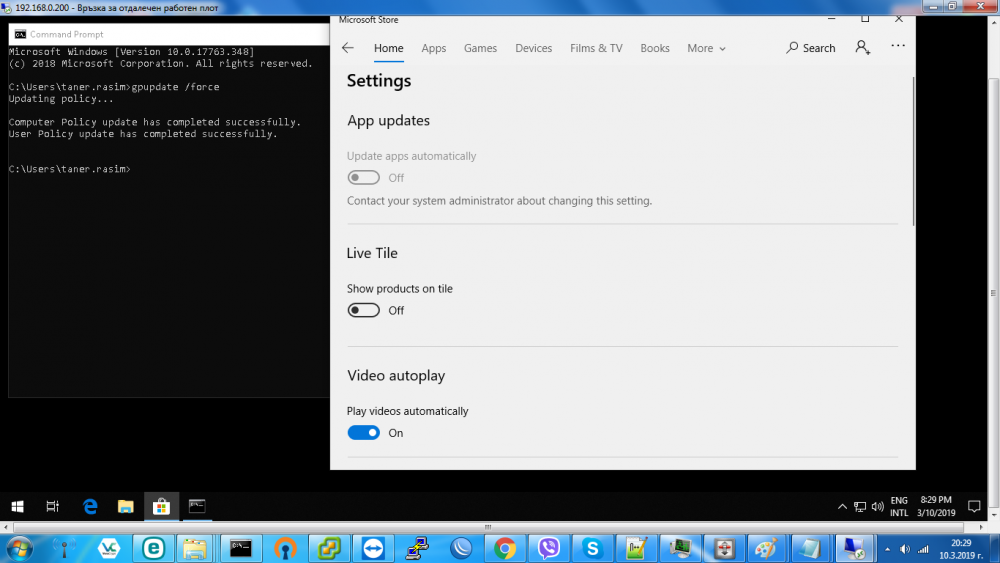Open the Books tab
The height and width of the screenshot is (563, 1000).
(655, 48)
